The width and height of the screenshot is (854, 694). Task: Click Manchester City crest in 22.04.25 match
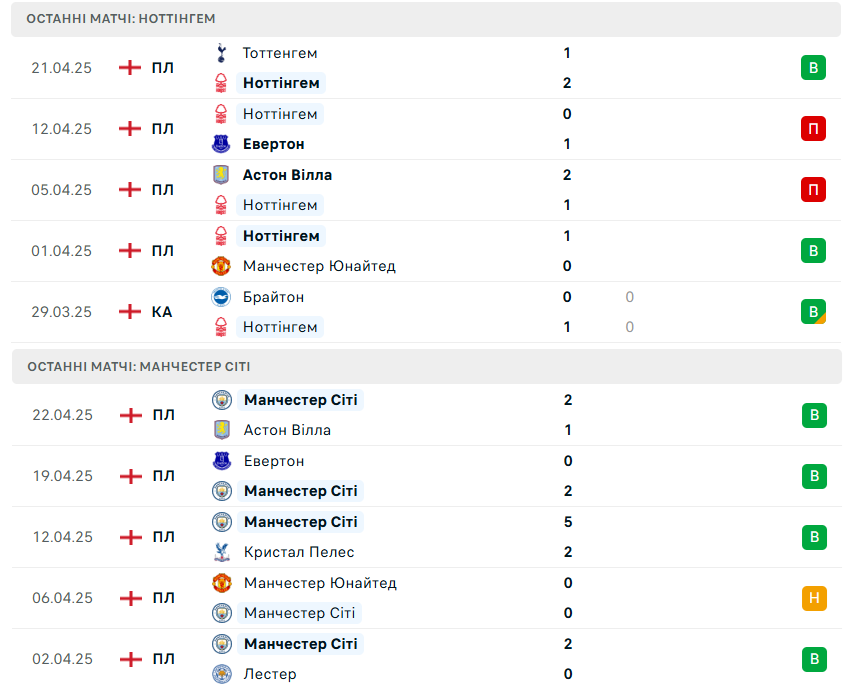click(222, 400)
